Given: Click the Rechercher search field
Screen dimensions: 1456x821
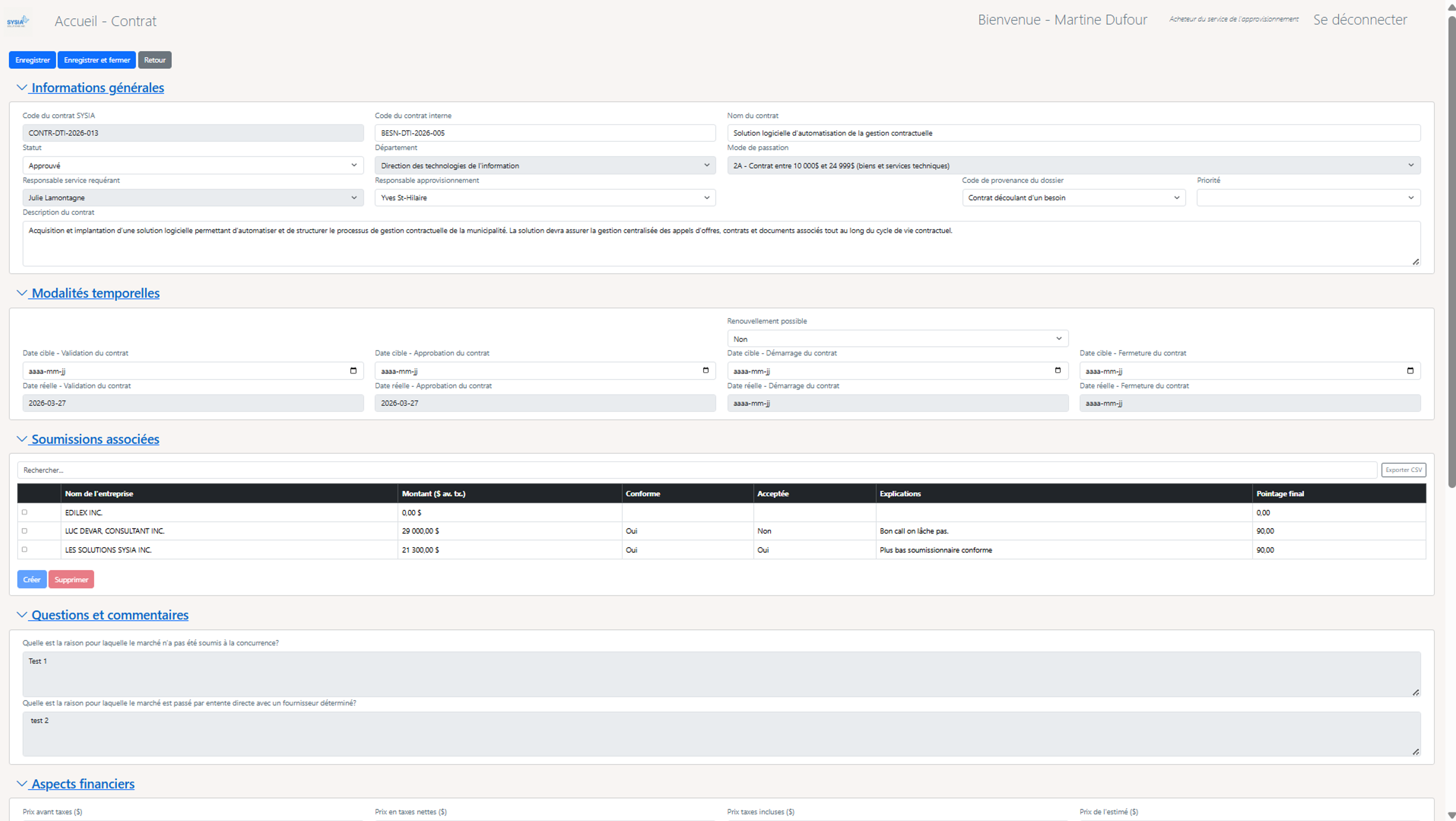Looking at the screenshot, I should [697, 470].
